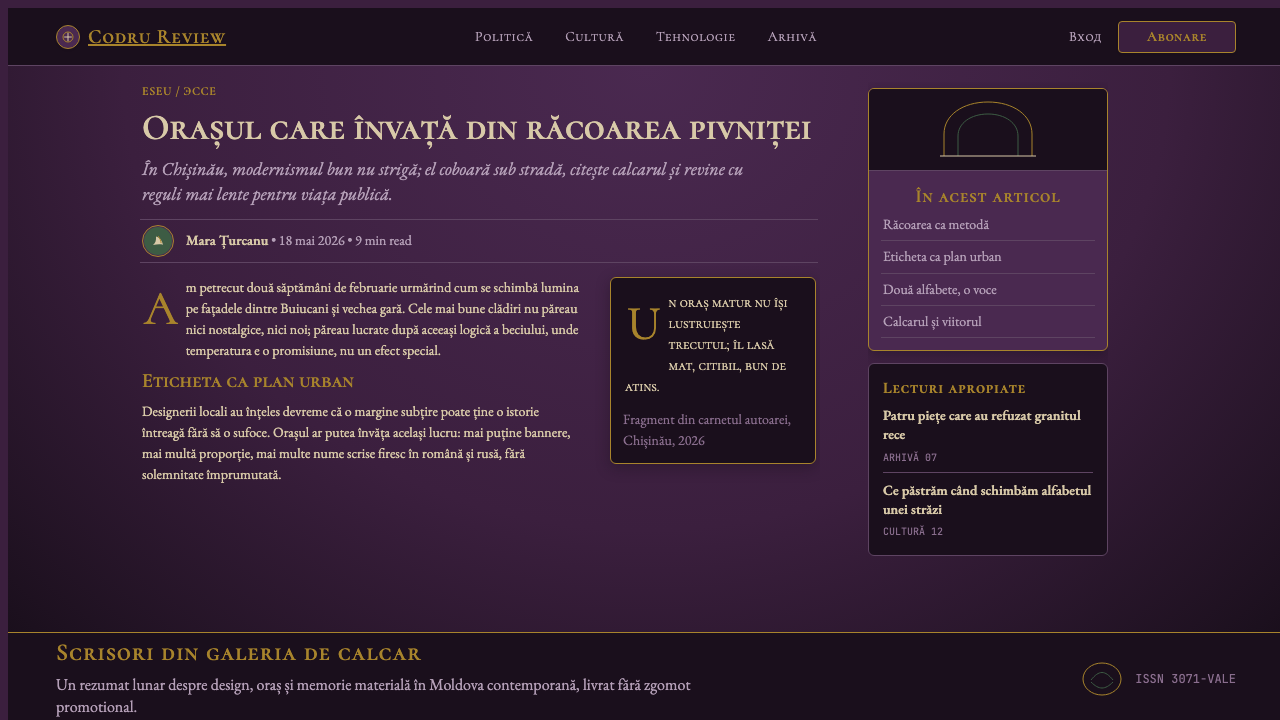Click the ISSN 3071-VALE text
This screenshot has width=1280, height=720.
click(x=1185, y=679)
